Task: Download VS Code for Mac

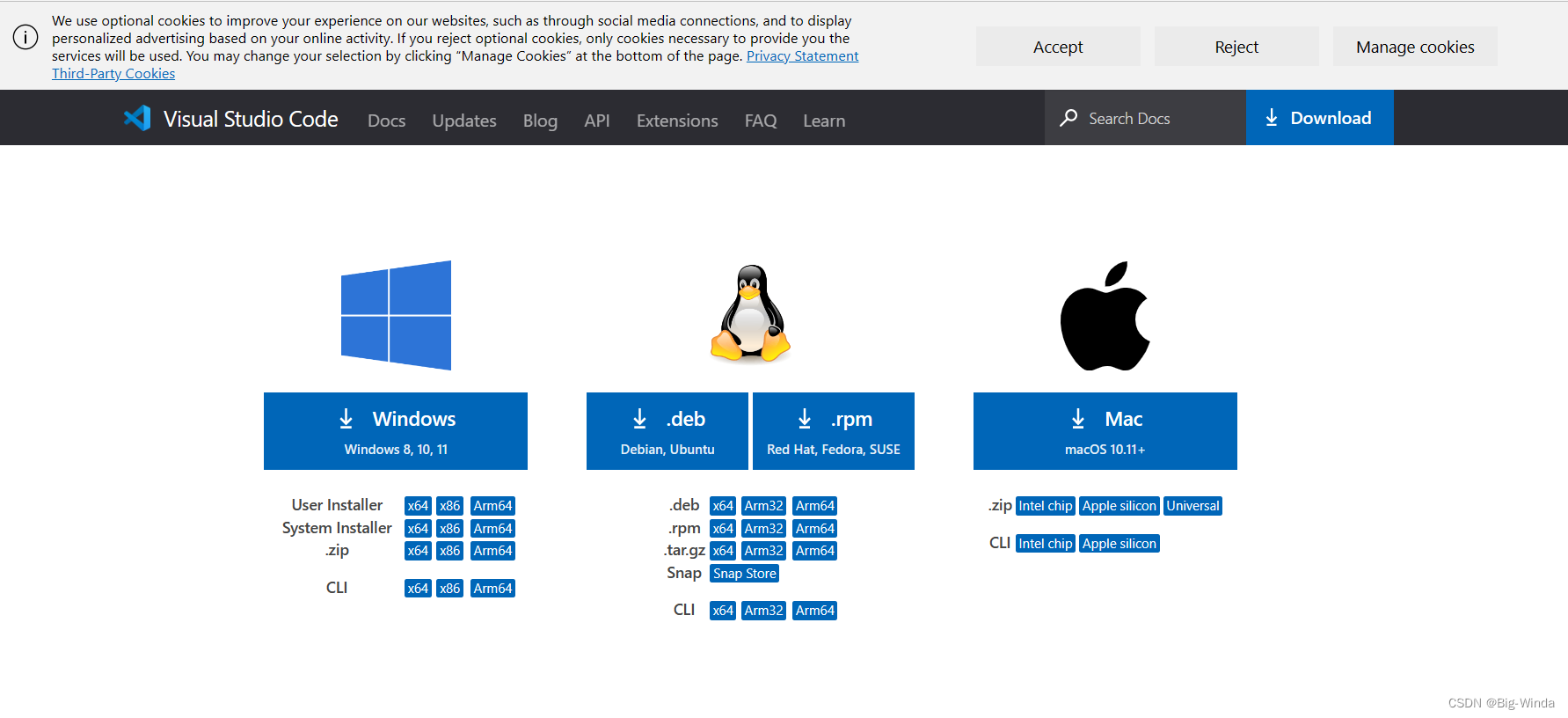Action: pos(1105,431)
